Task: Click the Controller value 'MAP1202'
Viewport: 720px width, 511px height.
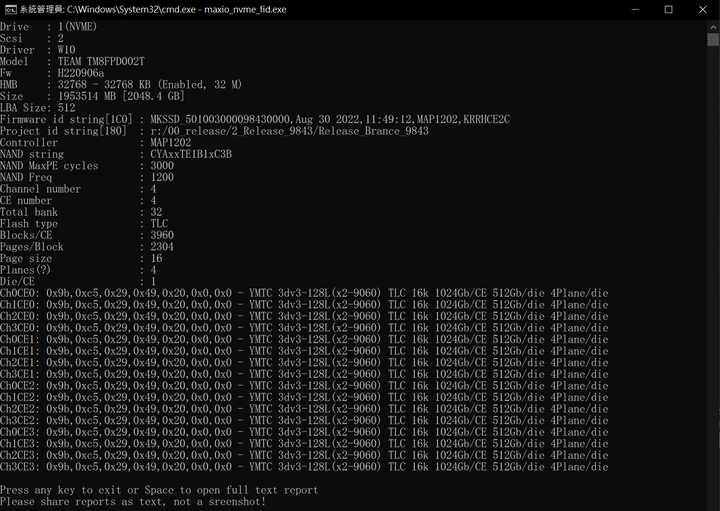Action: 170,142
